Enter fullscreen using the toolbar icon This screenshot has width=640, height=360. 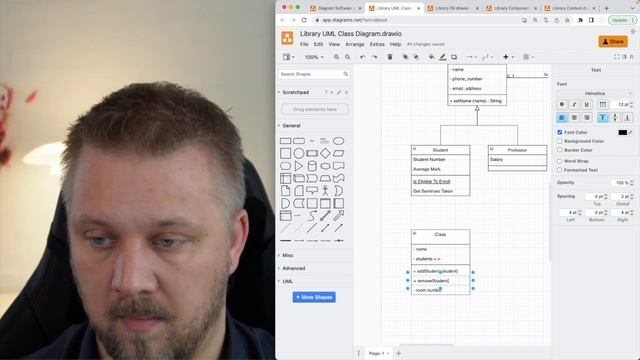point(617,57)
